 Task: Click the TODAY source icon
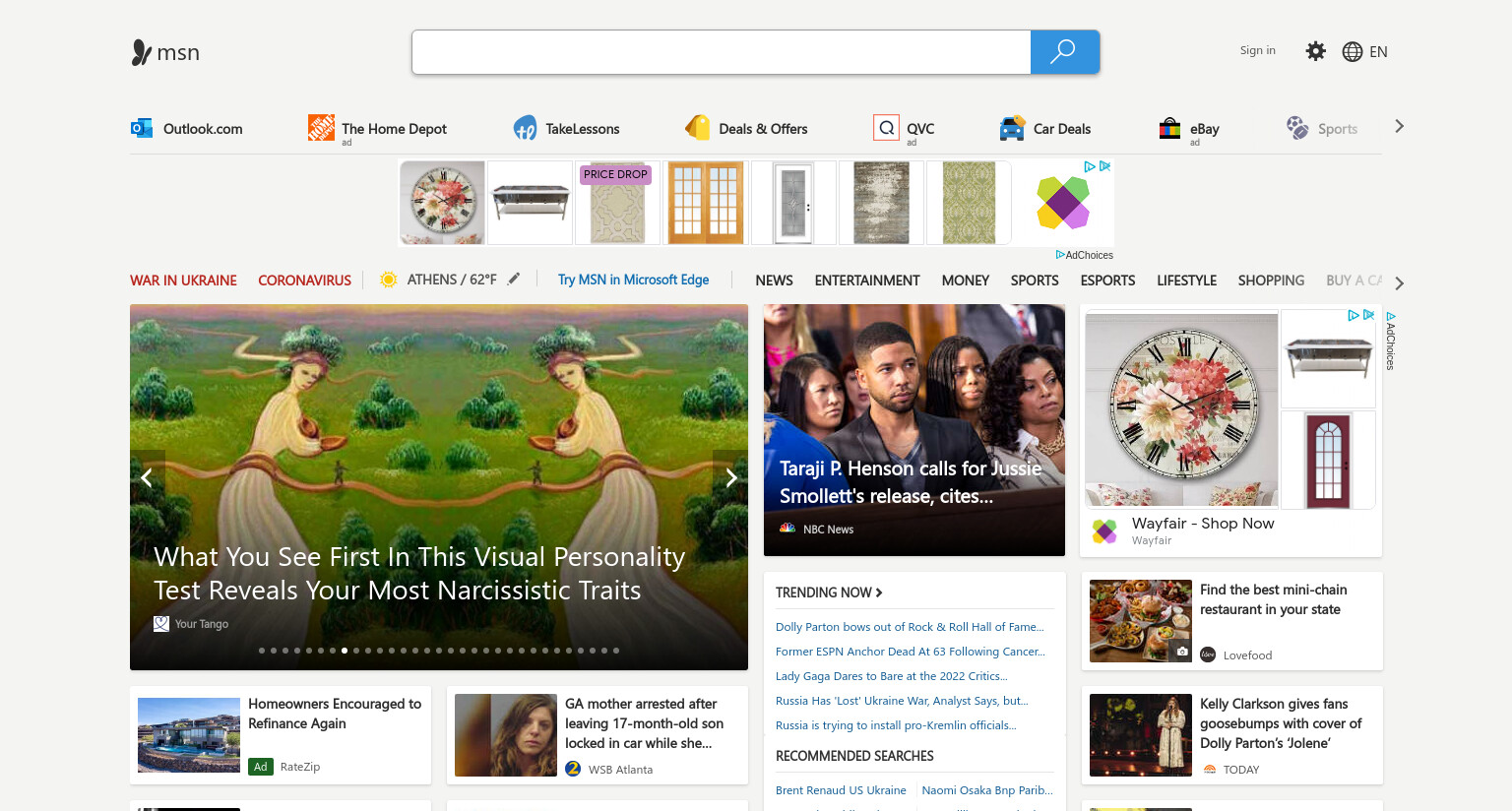[1210, 770]
